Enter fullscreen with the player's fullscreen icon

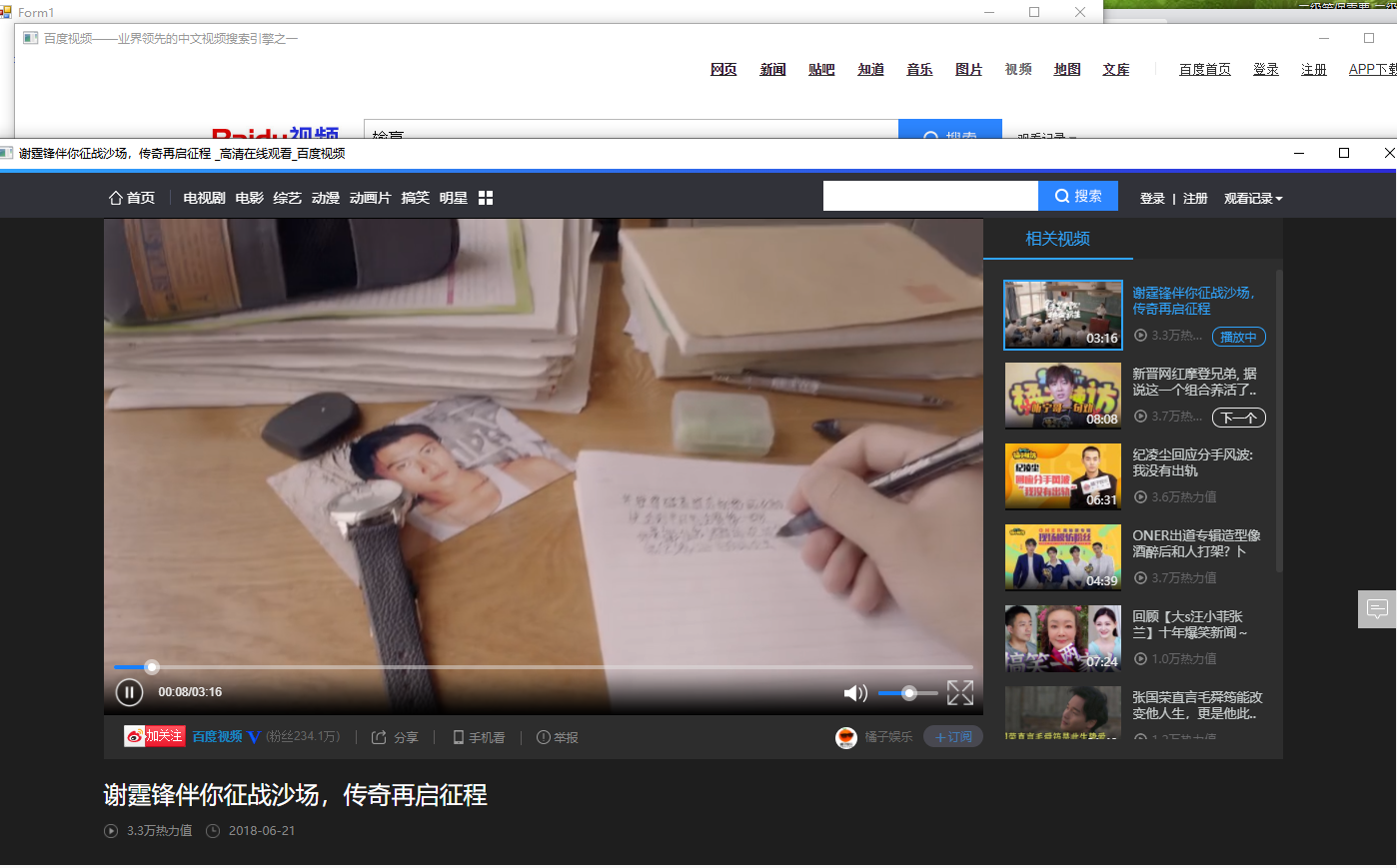(x=959, y=691)
